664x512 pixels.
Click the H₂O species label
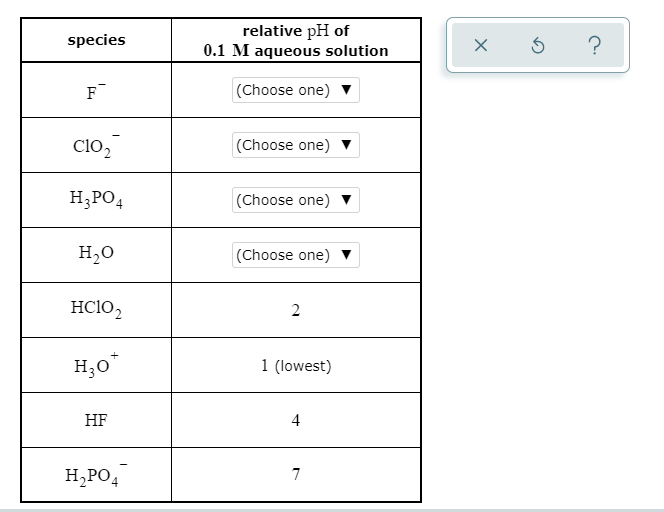96,254
